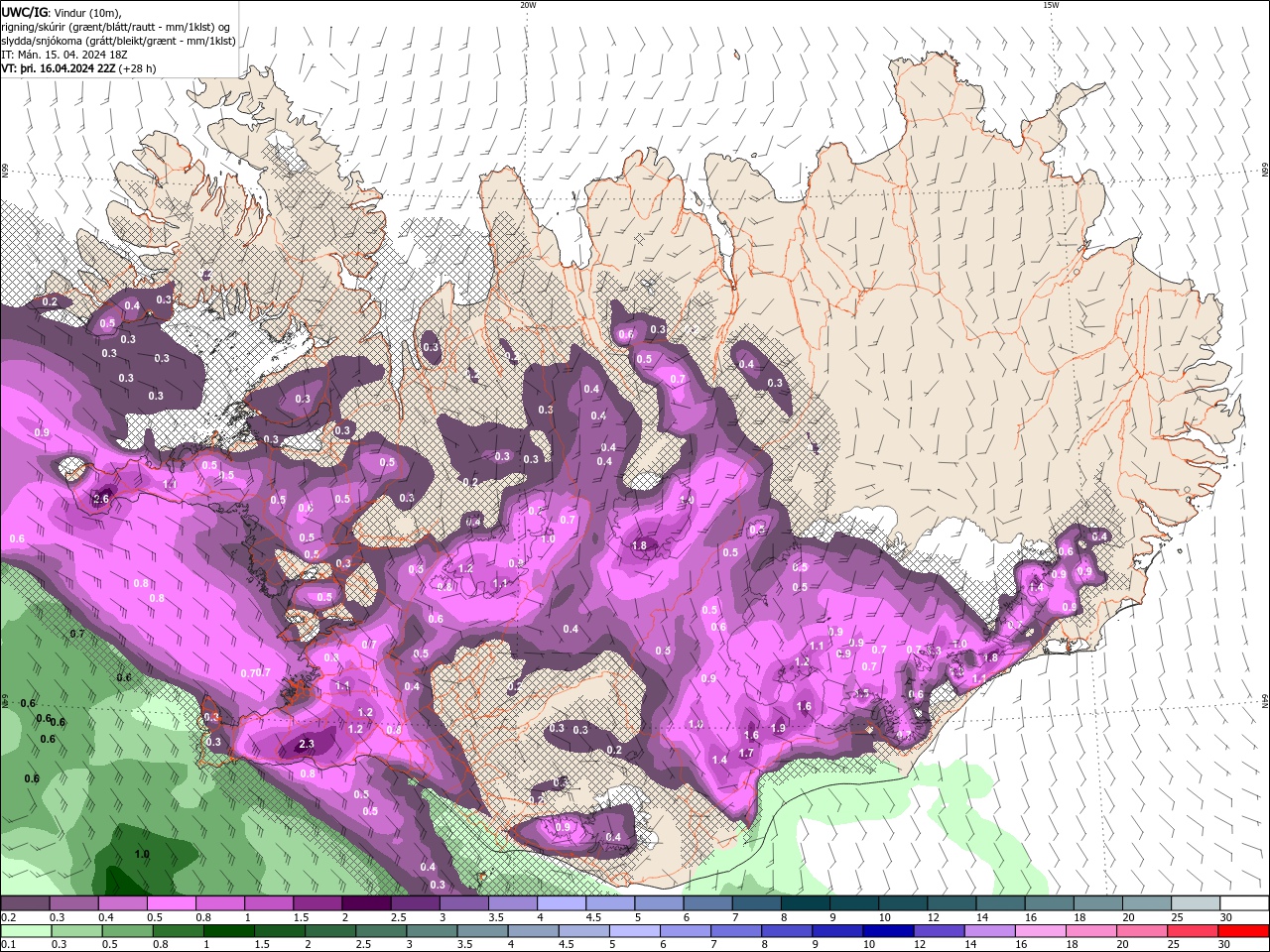Click the '20W' longitude label
1270x952 pixels.
pyautogui.click(x=528, y=5)
